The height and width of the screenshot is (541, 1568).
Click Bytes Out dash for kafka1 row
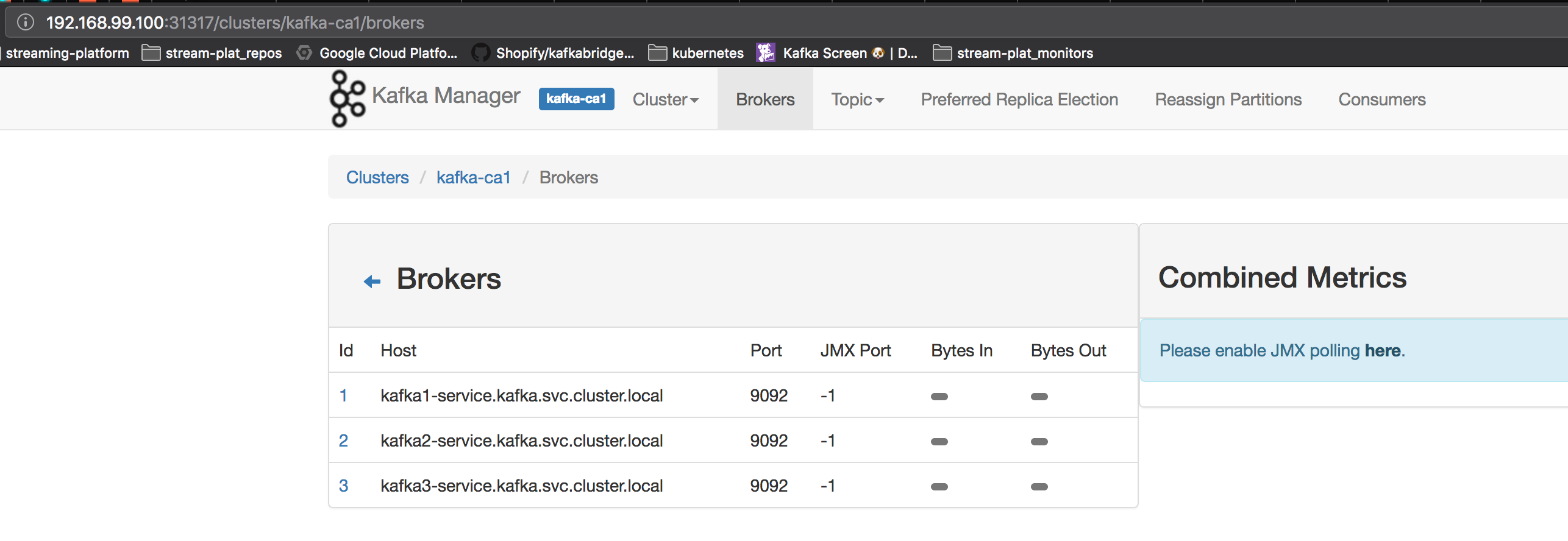(x=1039, y=397)
